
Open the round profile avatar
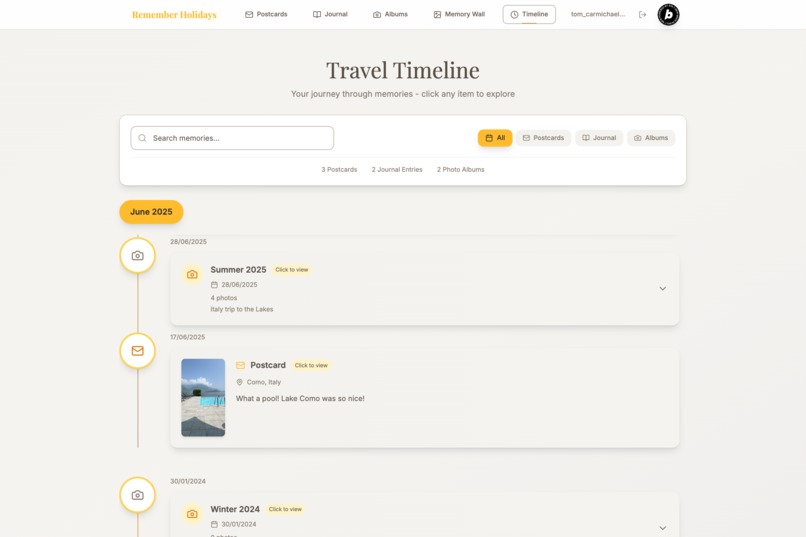pyautogui.click(x=668, y=14)
